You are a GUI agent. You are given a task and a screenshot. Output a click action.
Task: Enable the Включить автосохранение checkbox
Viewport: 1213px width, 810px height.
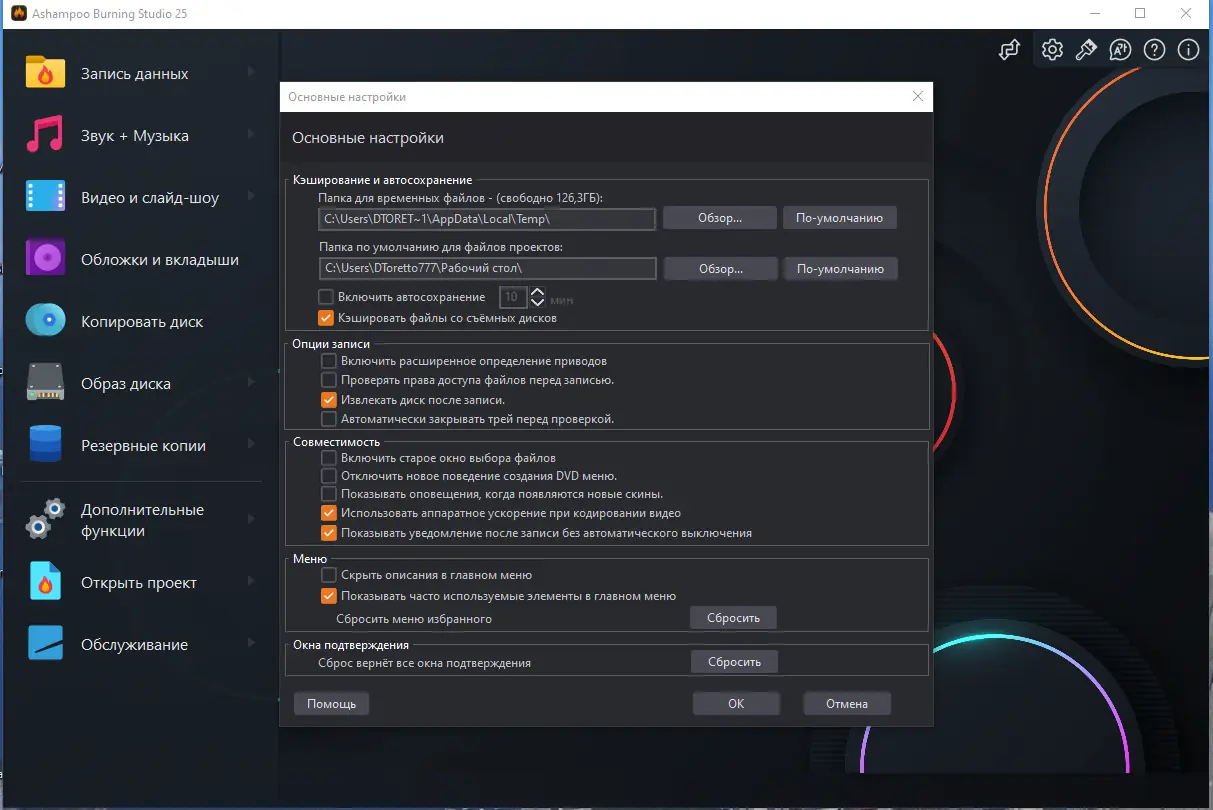(325, 297)
